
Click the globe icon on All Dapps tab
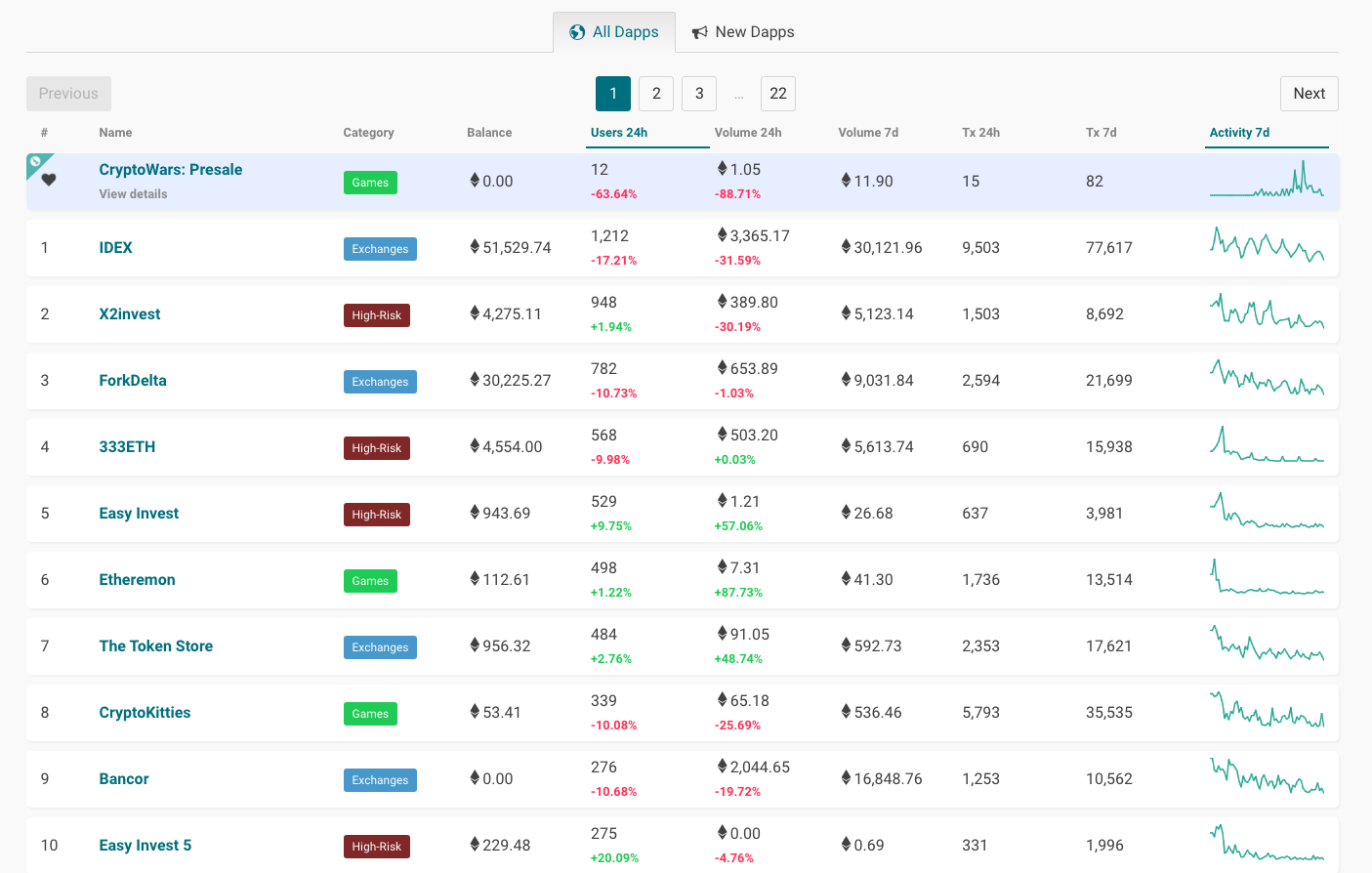[577, 32]
